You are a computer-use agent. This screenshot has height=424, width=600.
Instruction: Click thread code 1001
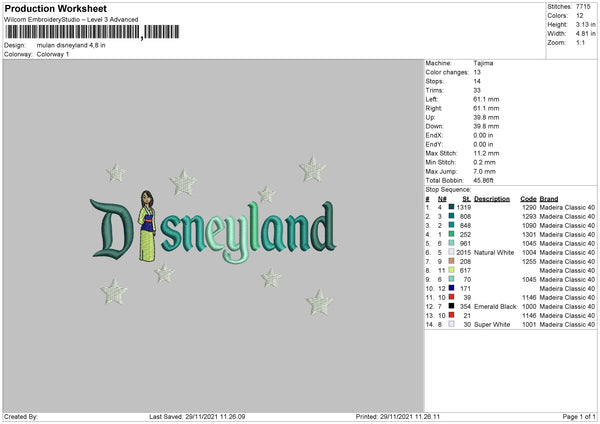click(x=529, y=324)
